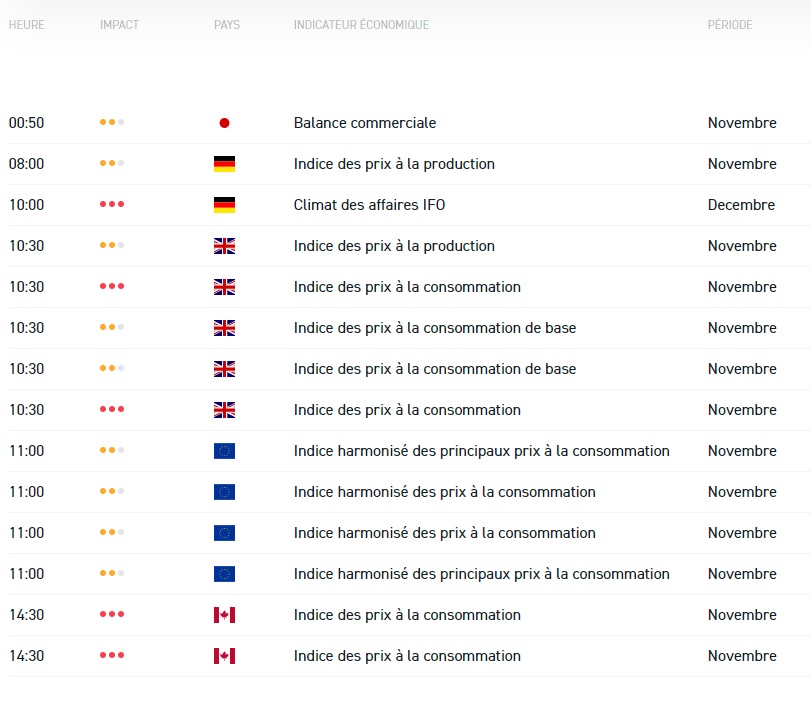Click the 00:50 time entry
The image size is (811, 705).
(27, 123)
